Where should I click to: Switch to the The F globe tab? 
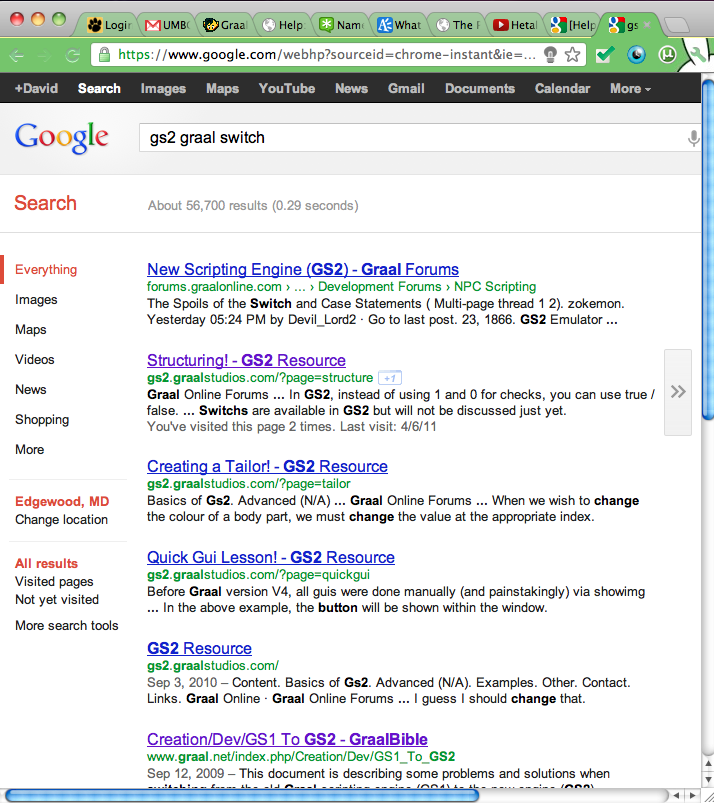pyautogui.click(x=457, y=25)
